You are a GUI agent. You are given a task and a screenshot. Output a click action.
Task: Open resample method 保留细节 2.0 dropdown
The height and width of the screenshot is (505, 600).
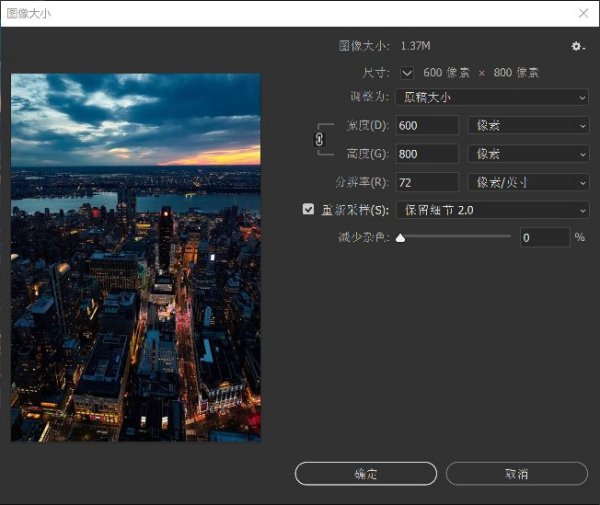[492, 210]
